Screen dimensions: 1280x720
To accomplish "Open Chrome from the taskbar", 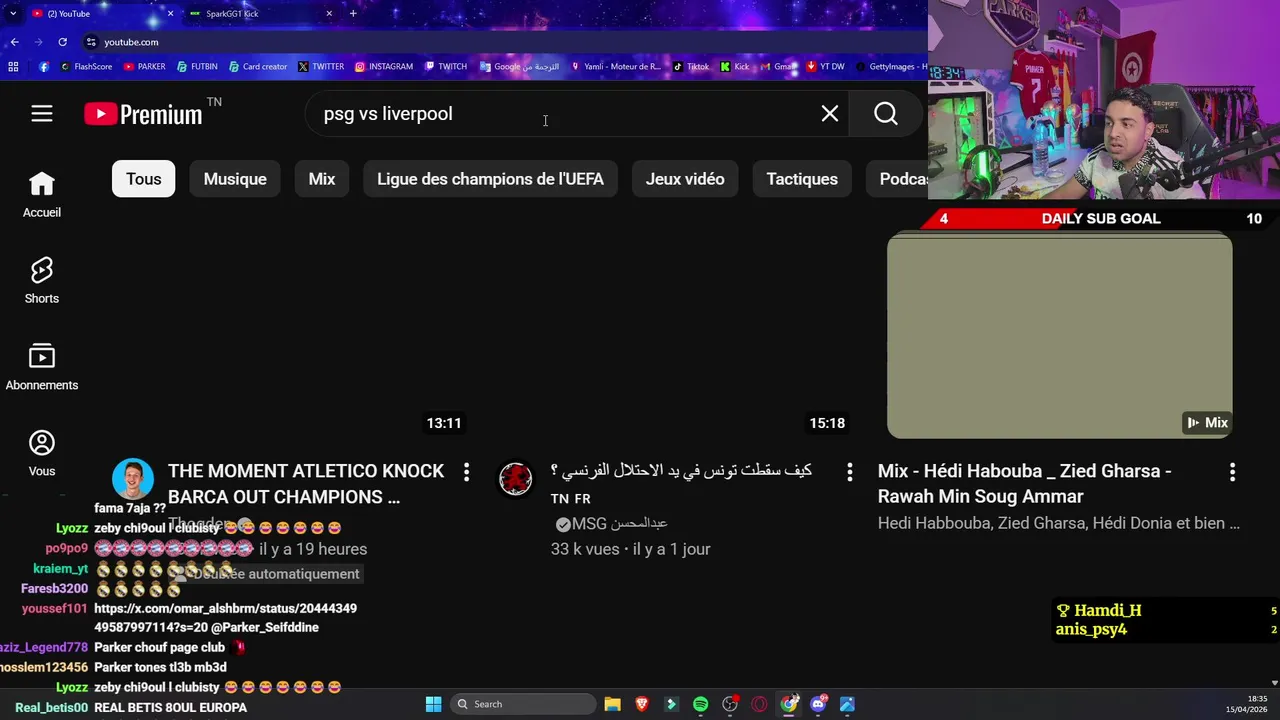I will [x=789, y=704].
